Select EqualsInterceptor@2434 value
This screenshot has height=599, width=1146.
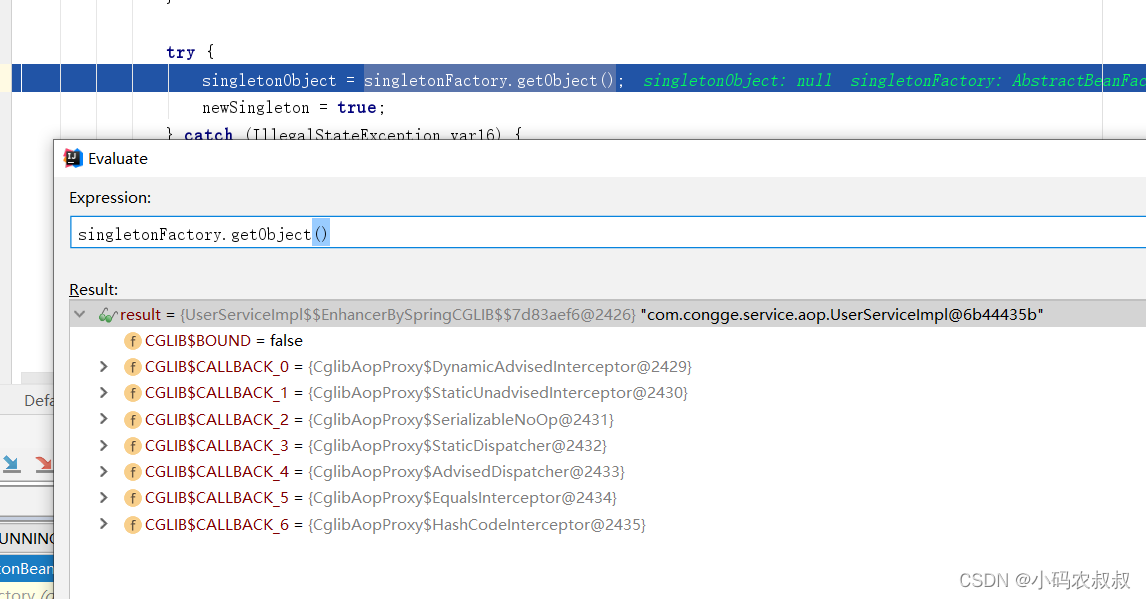[x=463, y=498]
